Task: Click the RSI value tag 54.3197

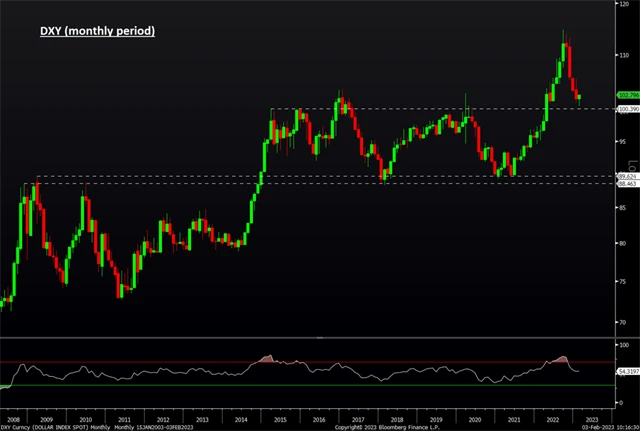Action: pyautogui.click(x=628, y=371)
